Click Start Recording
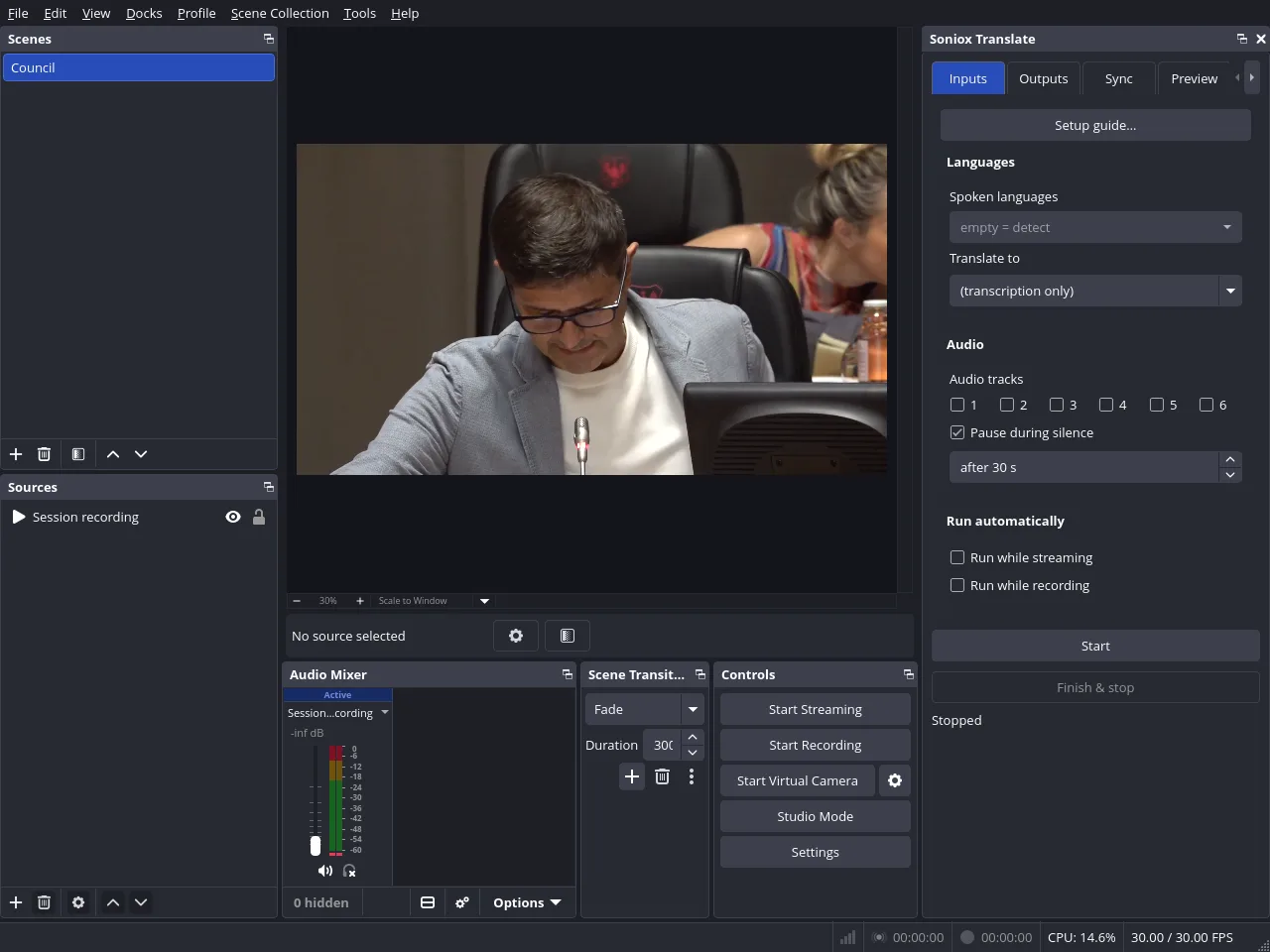This screenshot has height=952, width=1270. click(816, 745)
